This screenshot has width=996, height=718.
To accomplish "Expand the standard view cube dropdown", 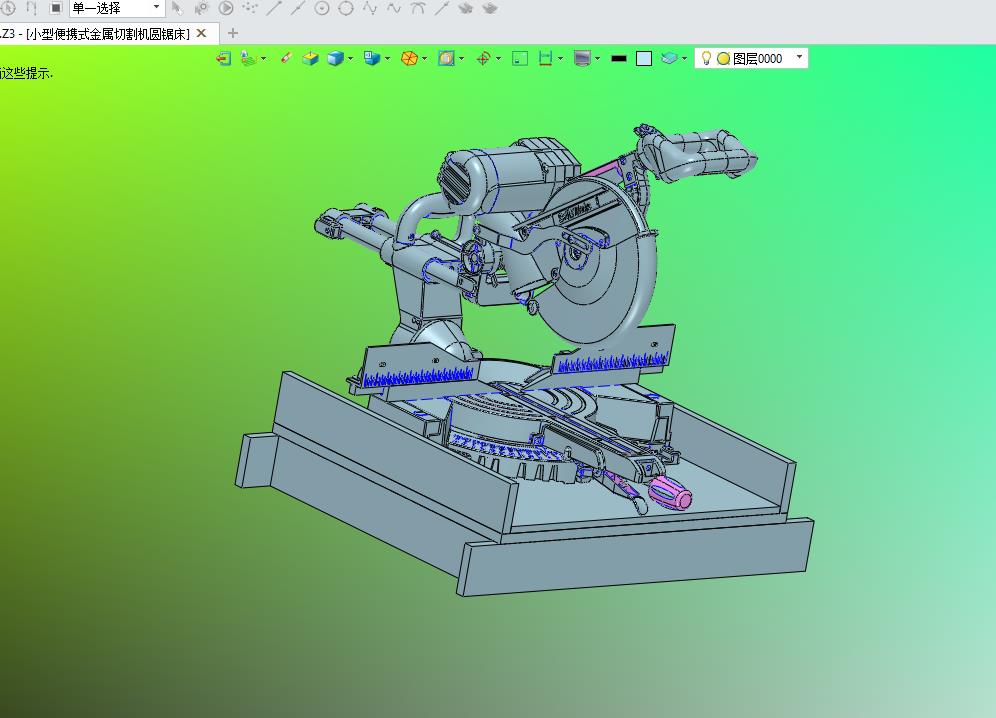I will pos(387,58).
